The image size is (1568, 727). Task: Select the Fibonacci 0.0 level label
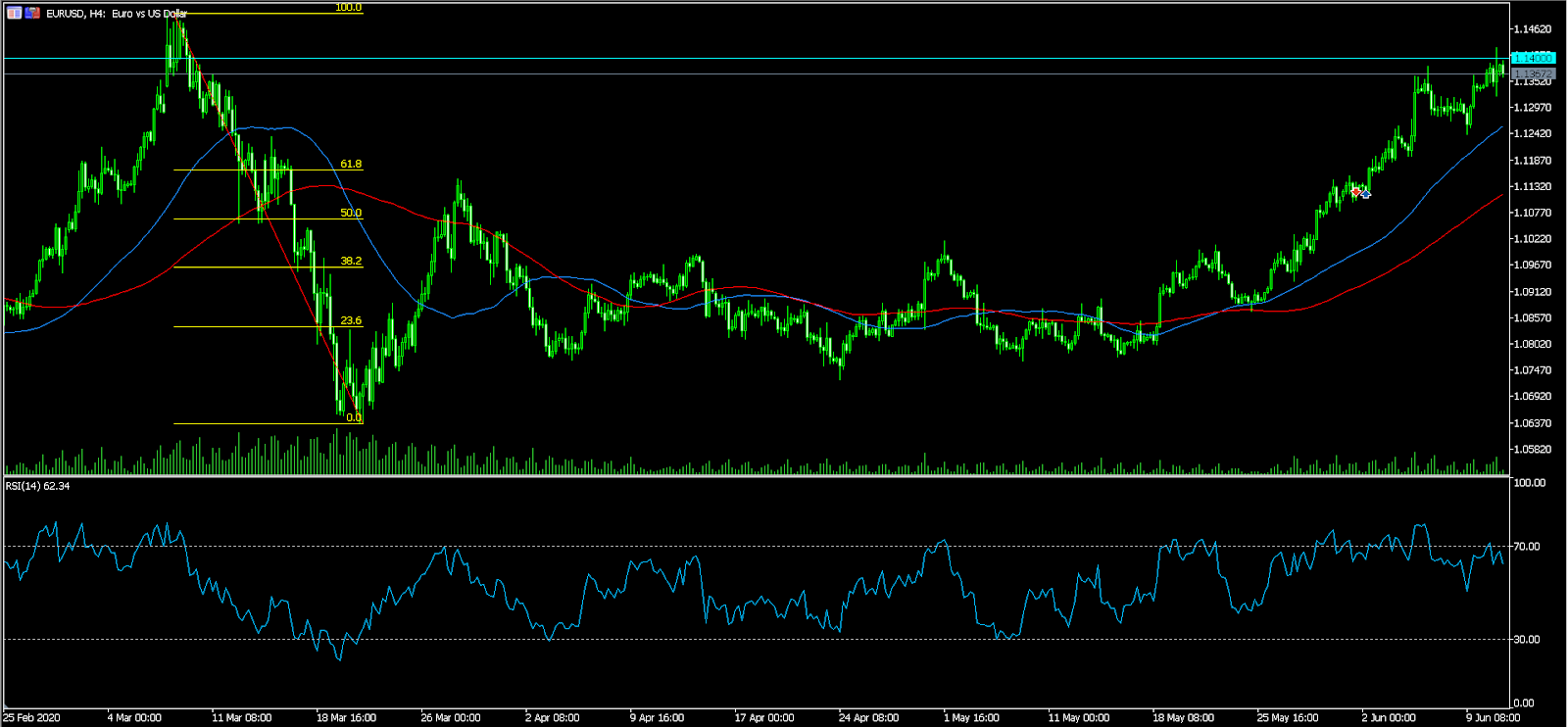(x=354, y=417)
